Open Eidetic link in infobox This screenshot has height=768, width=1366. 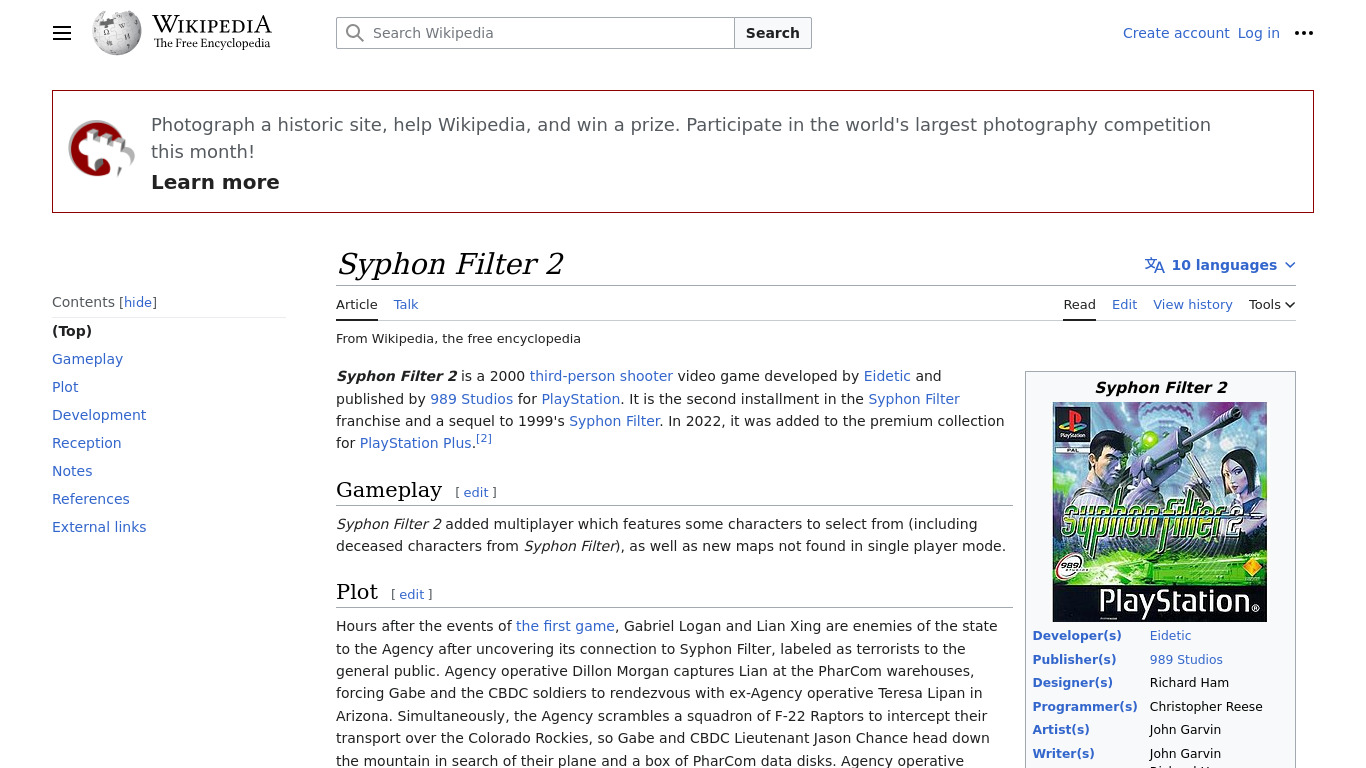tap(1170, 636)
